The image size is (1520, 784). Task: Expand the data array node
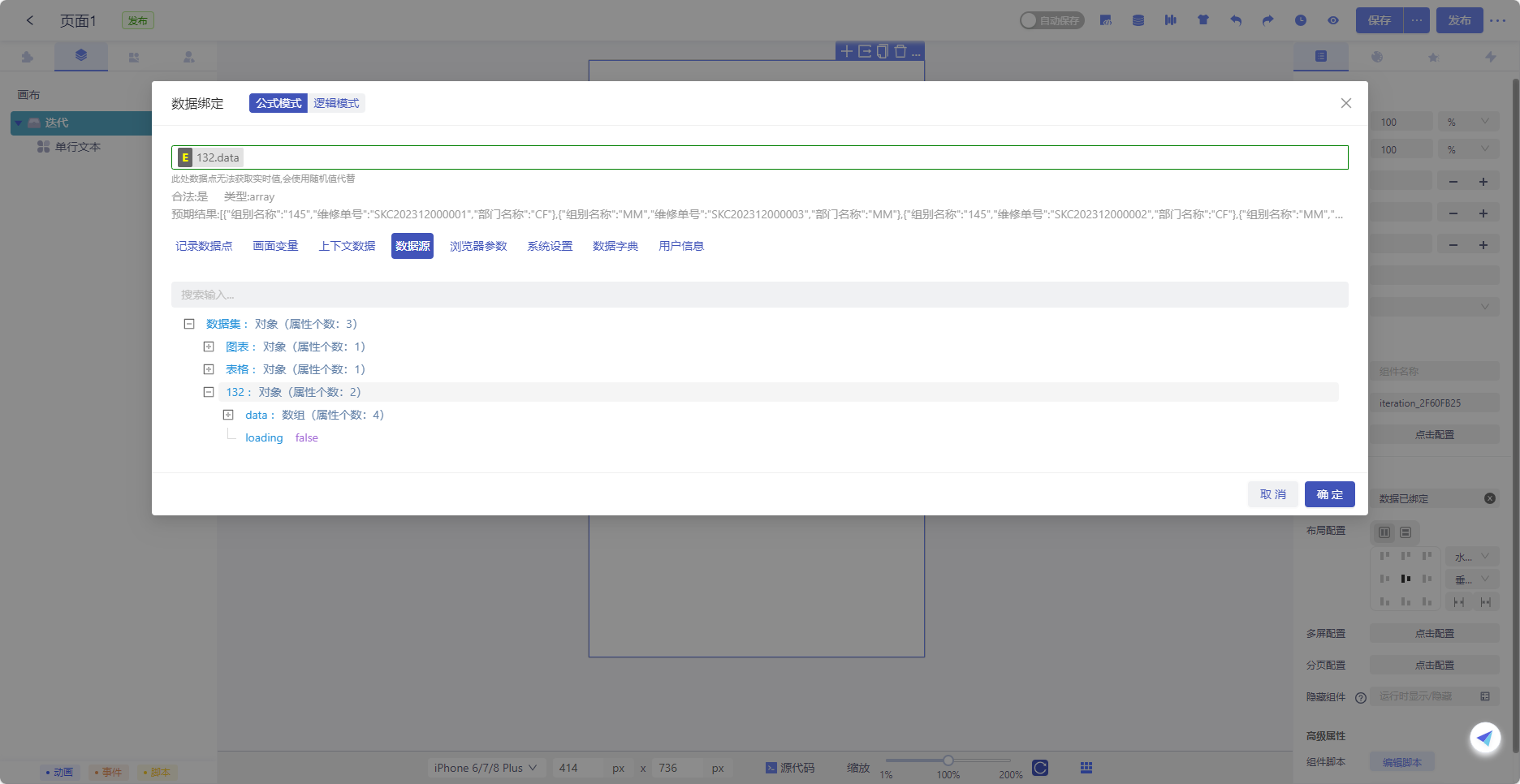click(228, 415)
